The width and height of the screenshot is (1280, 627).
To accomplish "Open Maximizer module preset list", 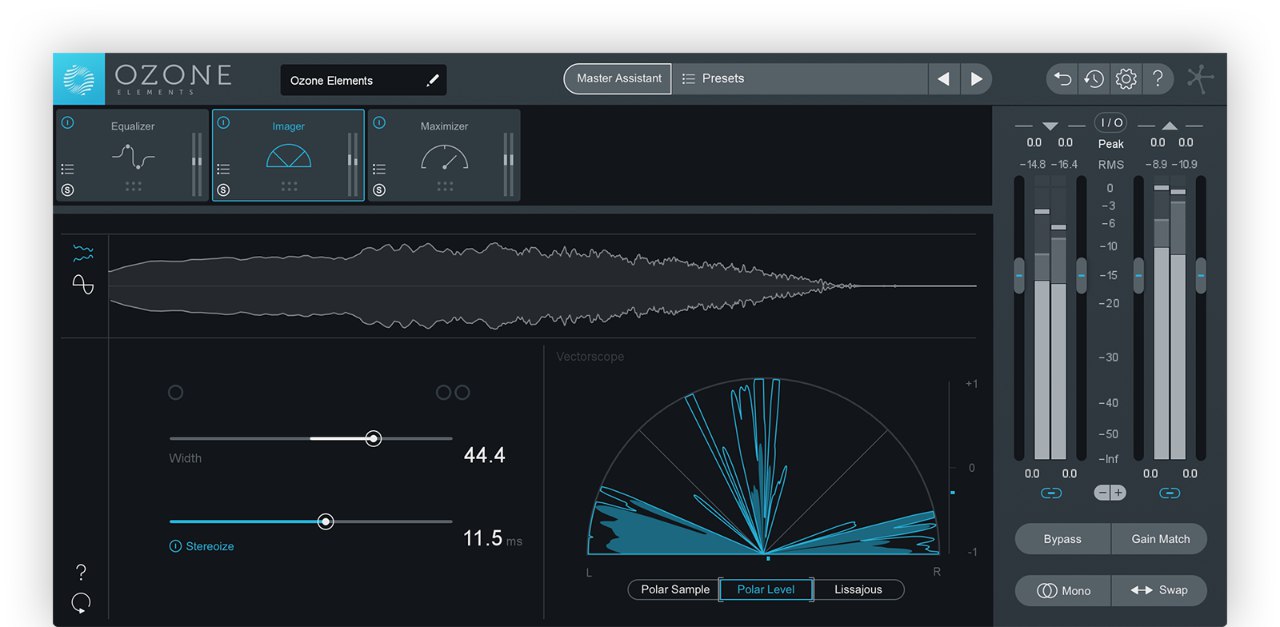I will pyautogui.click(x=379, y=170).
